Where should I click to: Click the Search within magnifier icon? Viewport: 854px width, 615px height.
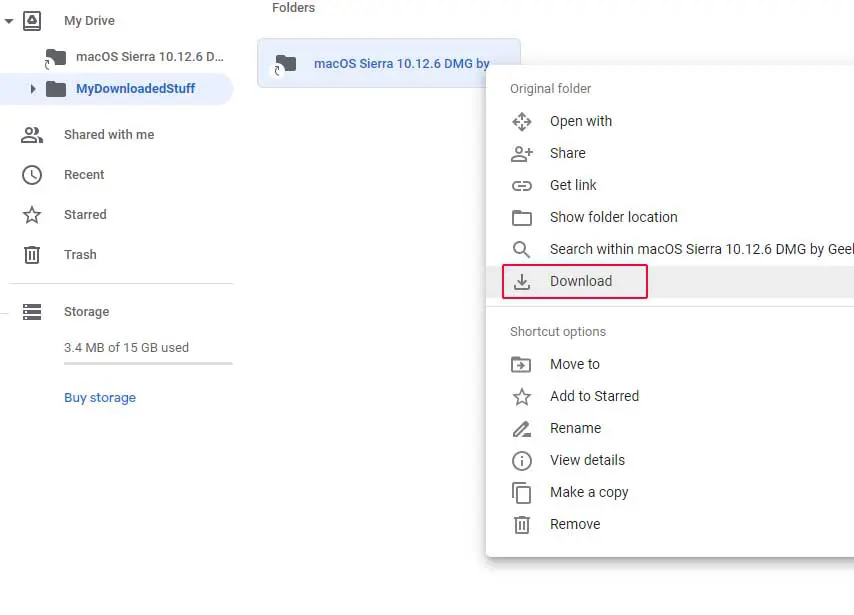(521, 249)
